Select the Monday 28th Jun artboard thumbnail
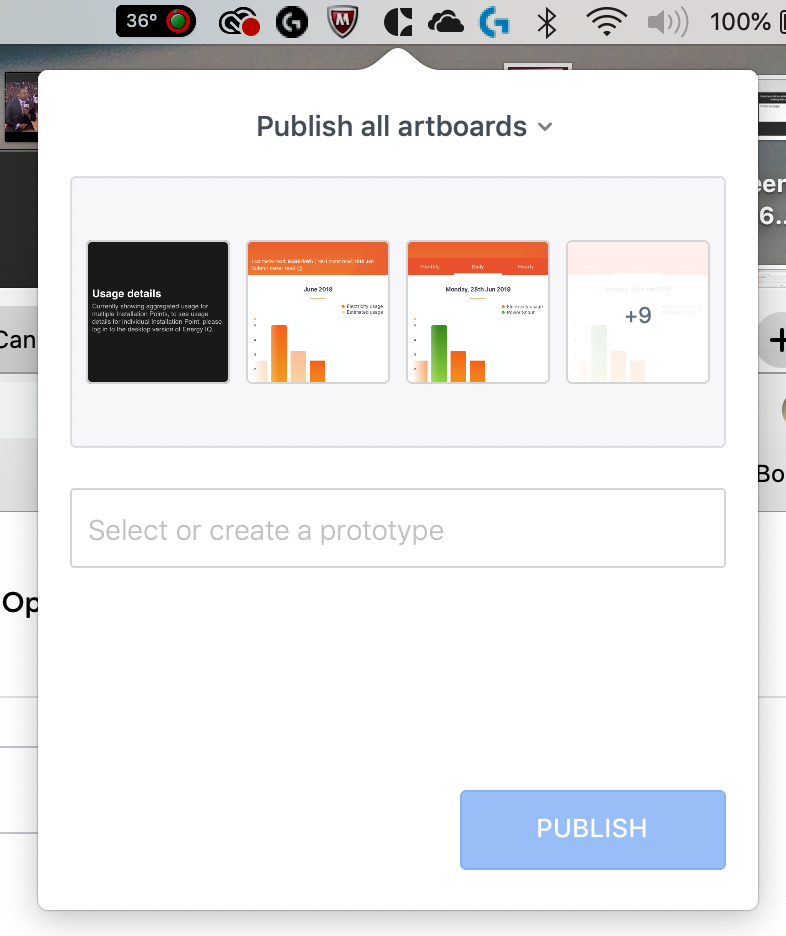786x936 pixels. point(478,312)
